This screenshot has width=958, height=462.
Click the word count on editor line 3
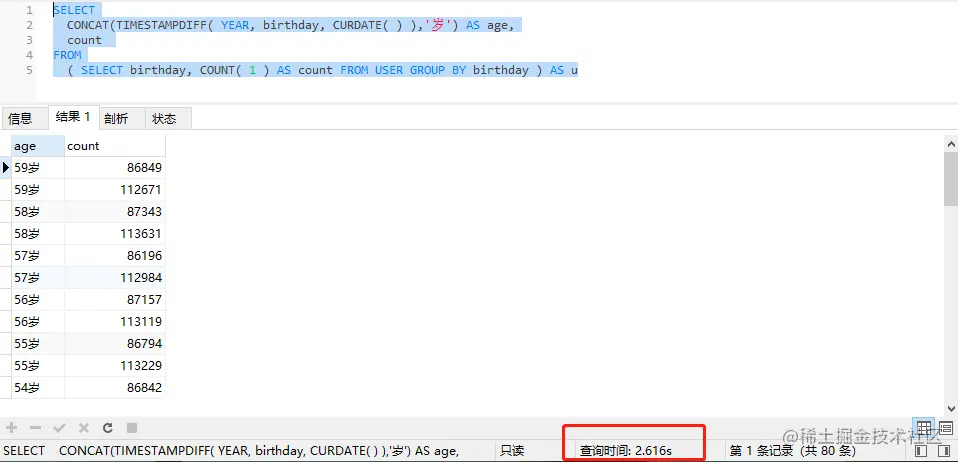tap(84, 40)
